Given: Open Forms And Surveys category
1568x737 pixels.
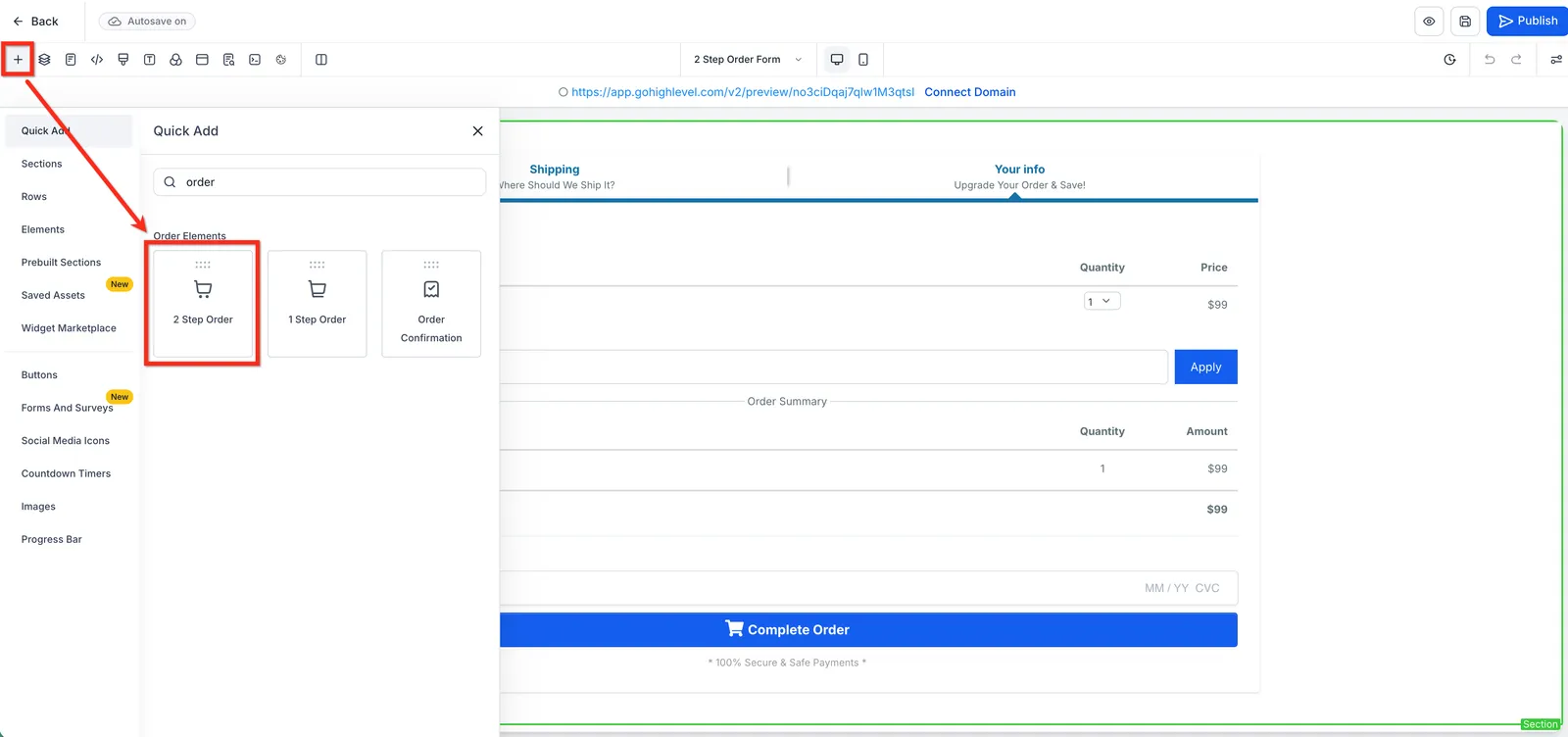Looking at the screenshot, I should (x=68, y=408).
